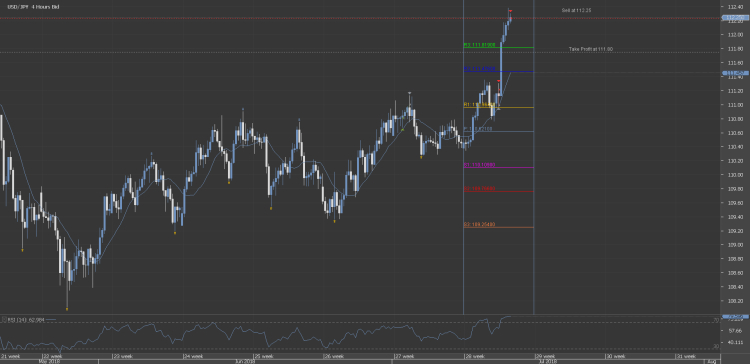Select the orange S3 support line
The image size is (750, 364).
(x=498, y=227)
